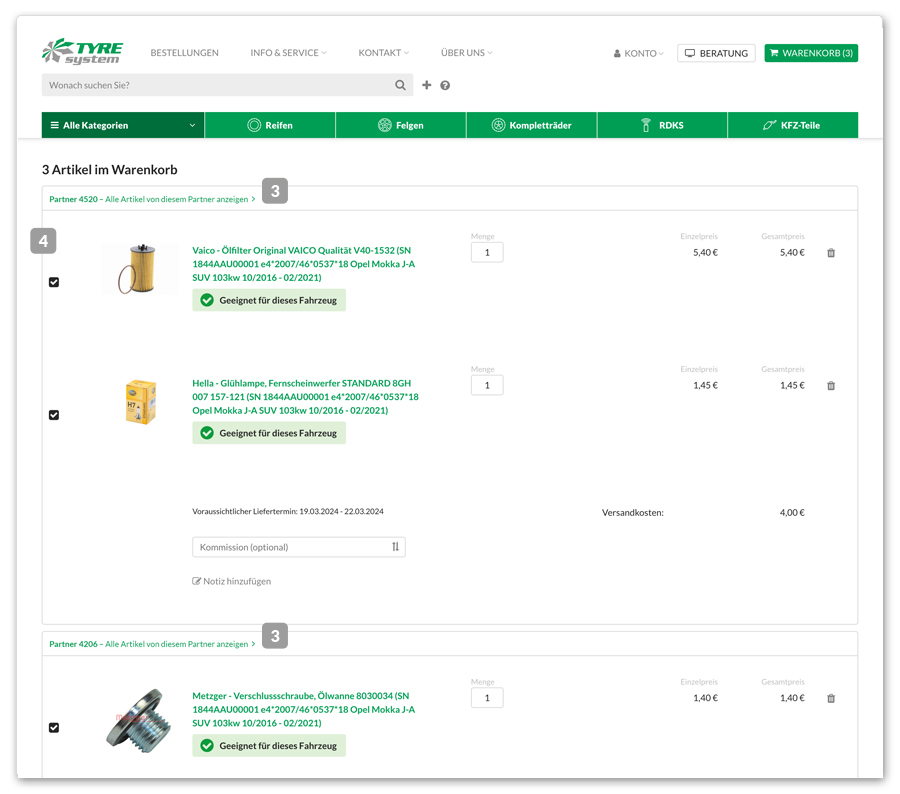Show all articles from Partner 4520
This screenshot has width=900, height=794.
point(152,199)
